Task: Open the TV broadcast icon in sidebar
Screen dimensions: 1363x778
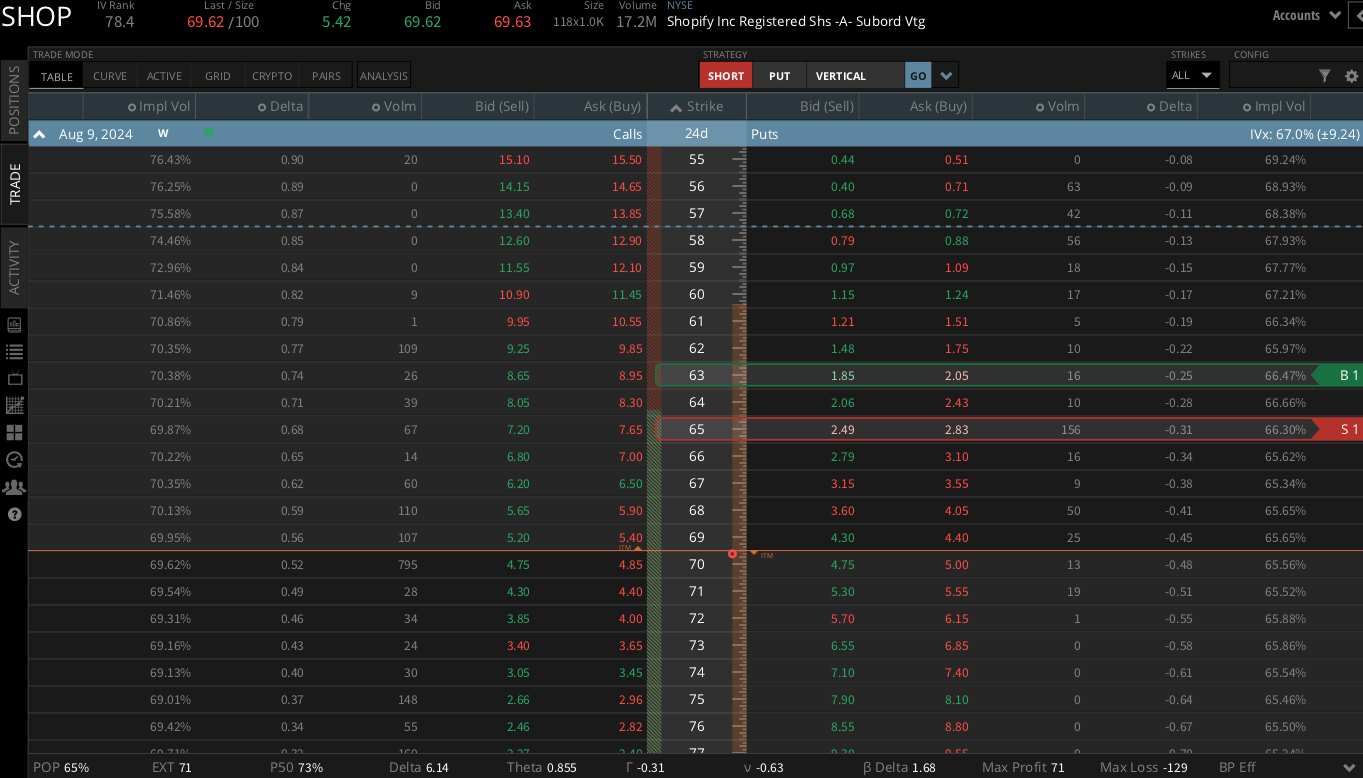Action: [x=14, y=379]
